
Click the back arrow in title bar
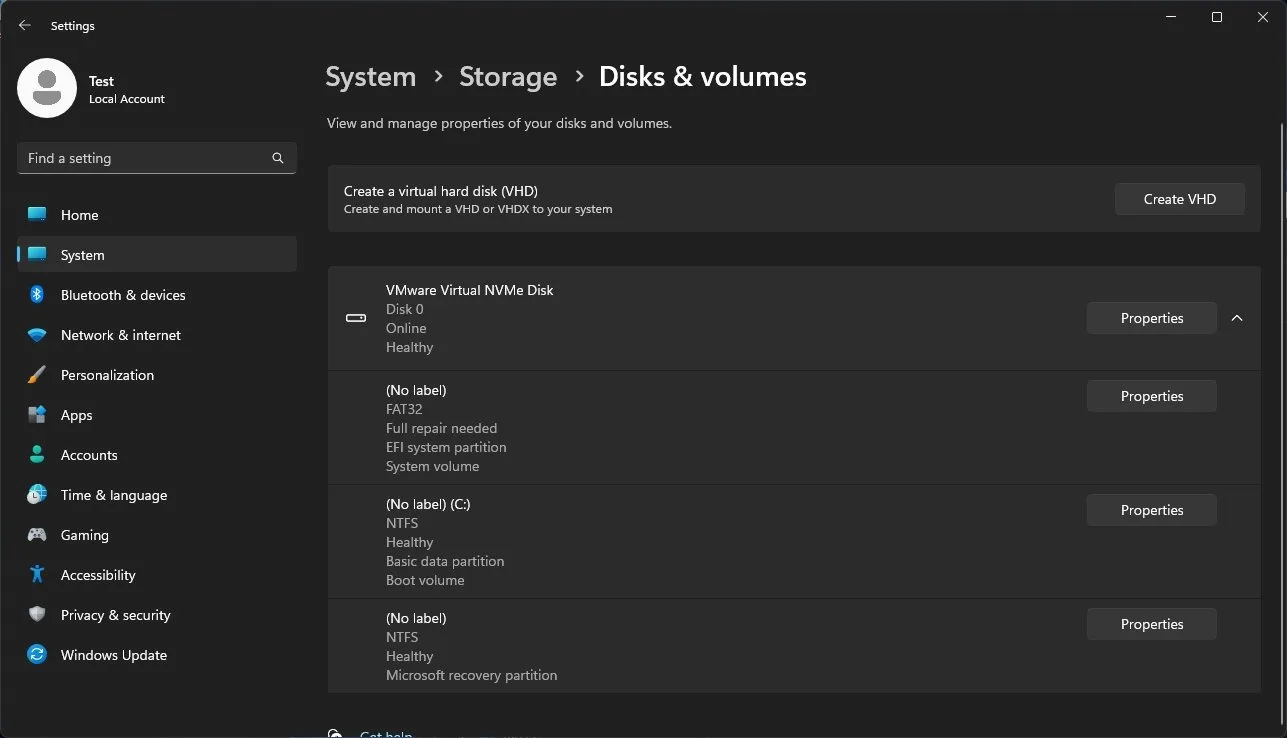coord(25,26)
